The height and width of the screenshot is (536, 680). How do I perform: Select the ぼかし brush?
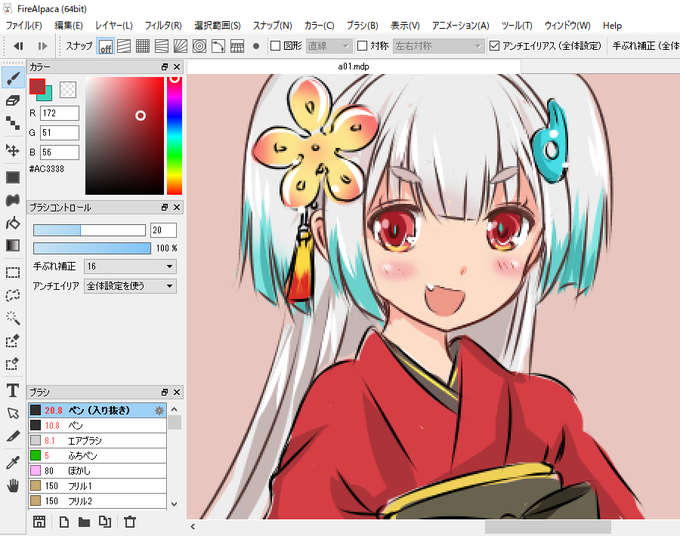98,471
